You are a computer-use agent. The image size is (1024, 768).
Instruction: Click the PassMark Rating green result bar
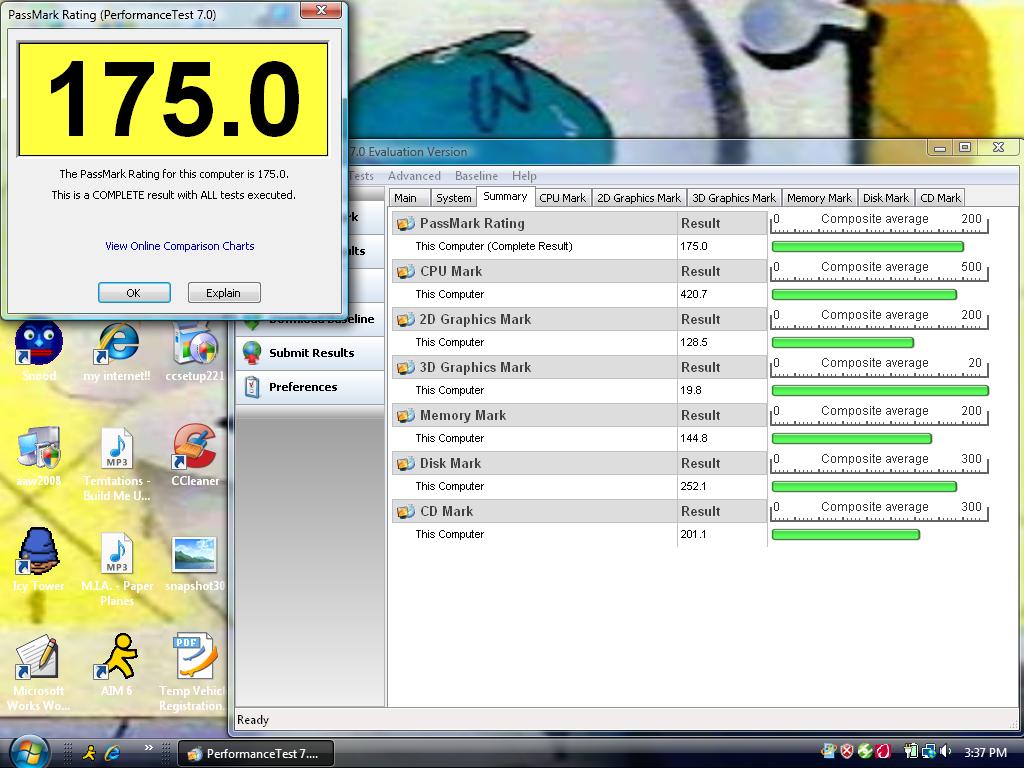click(868, 246)
